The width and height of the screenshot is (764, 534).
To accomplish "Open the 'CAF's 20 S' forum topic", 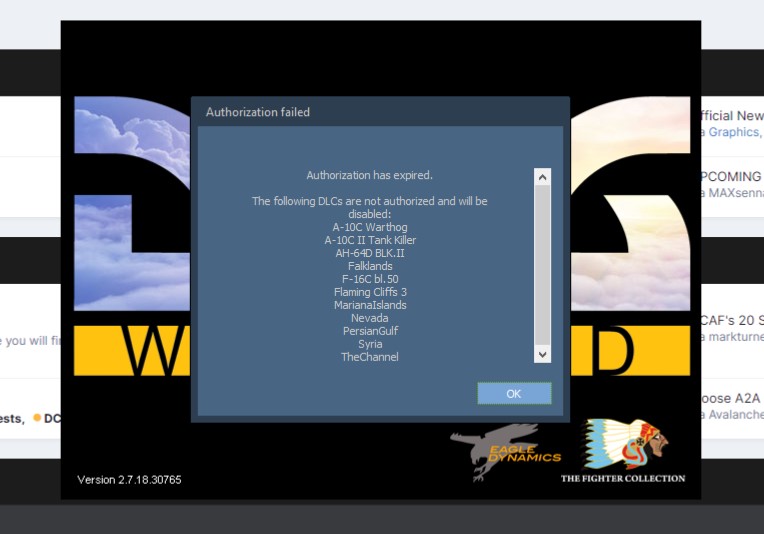I will coord(732,320).
